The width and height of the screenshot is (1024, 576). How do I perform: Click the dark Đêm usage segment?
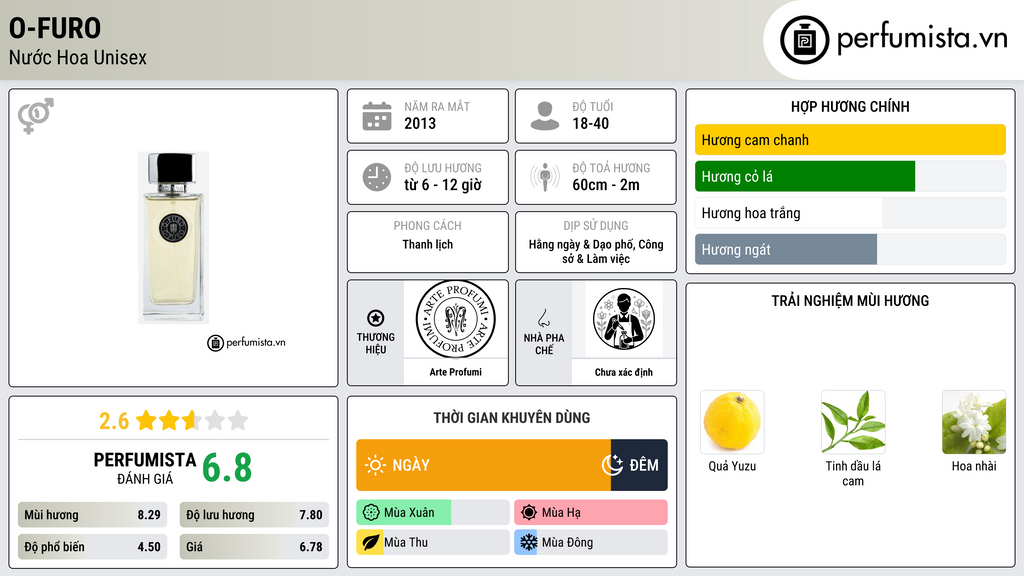pyautogui.click(x=639, y=465)
